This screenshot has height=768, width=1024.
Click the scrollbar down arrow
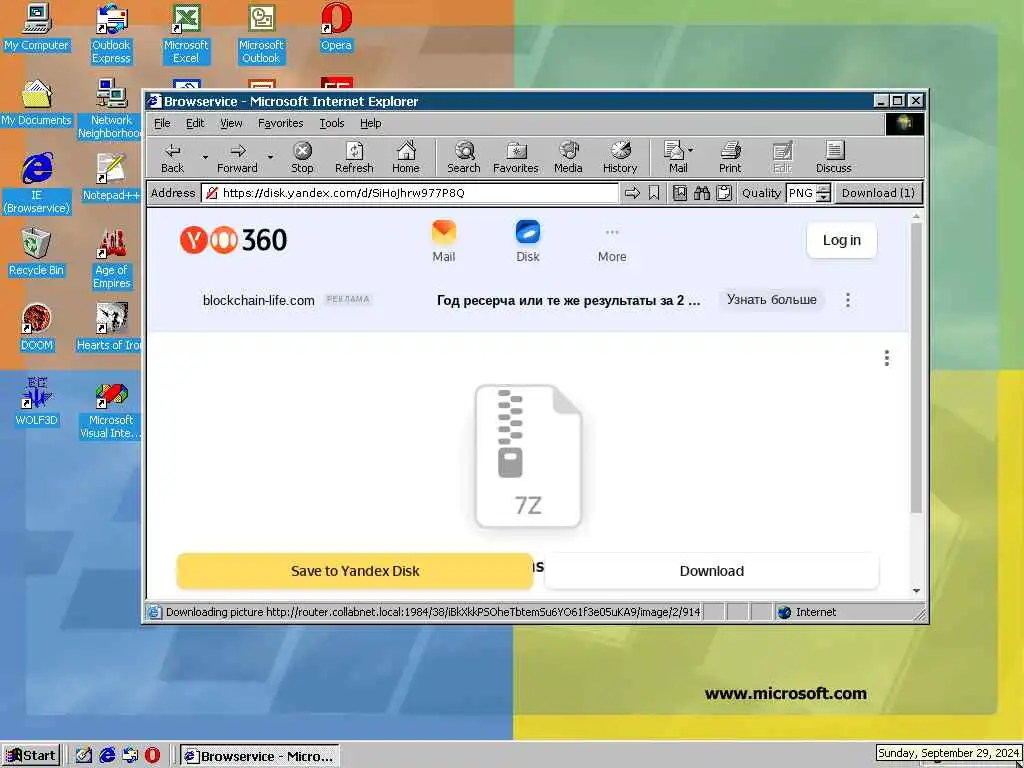916,590
